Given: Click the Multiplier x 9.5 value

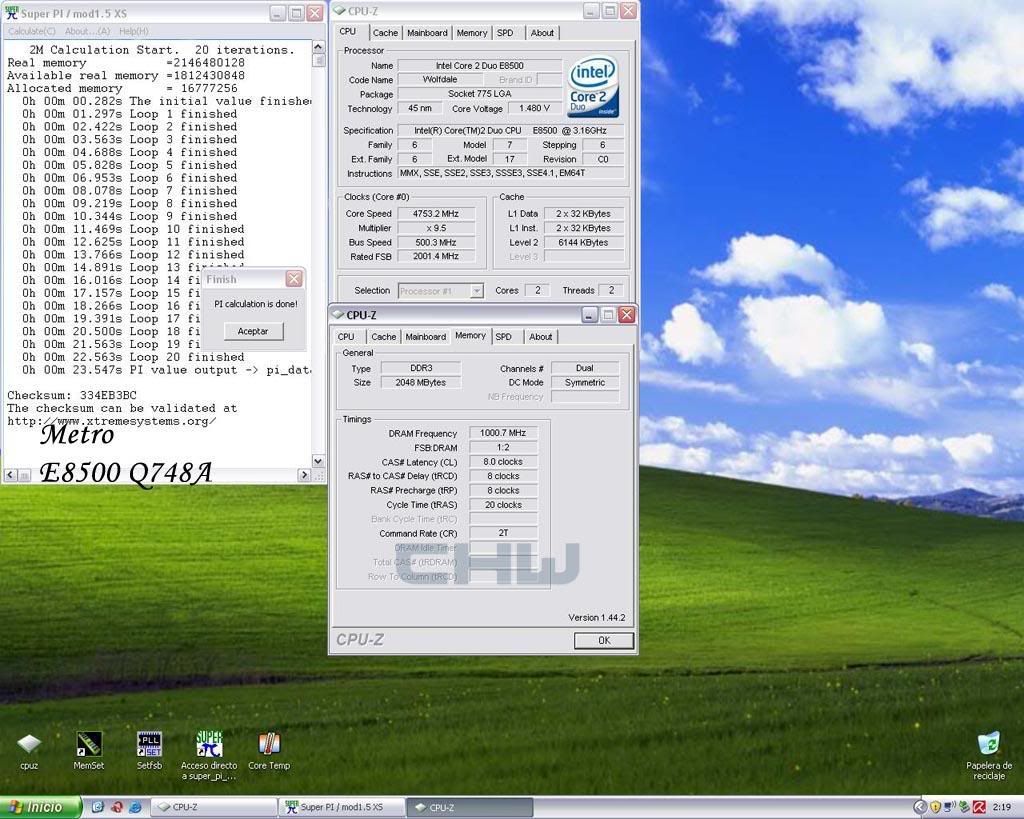Looking at the screenshot, I should pyautogui.click(x=436, y=228).
